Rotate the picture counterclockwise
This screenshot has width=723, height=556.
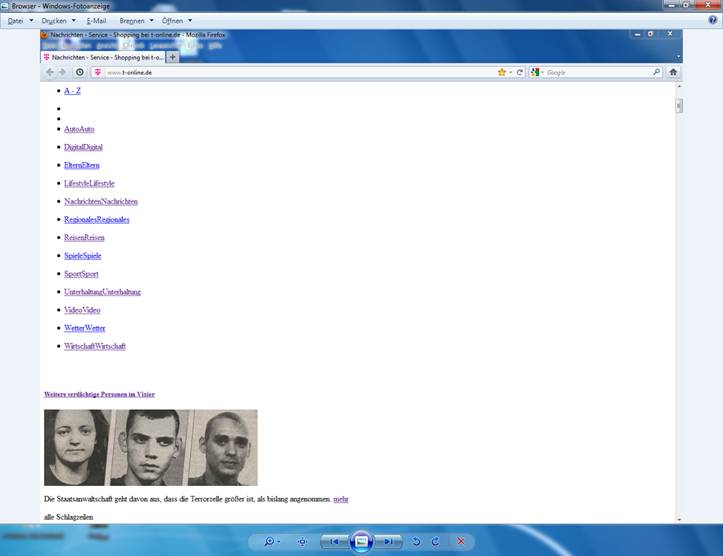(416, 541)
